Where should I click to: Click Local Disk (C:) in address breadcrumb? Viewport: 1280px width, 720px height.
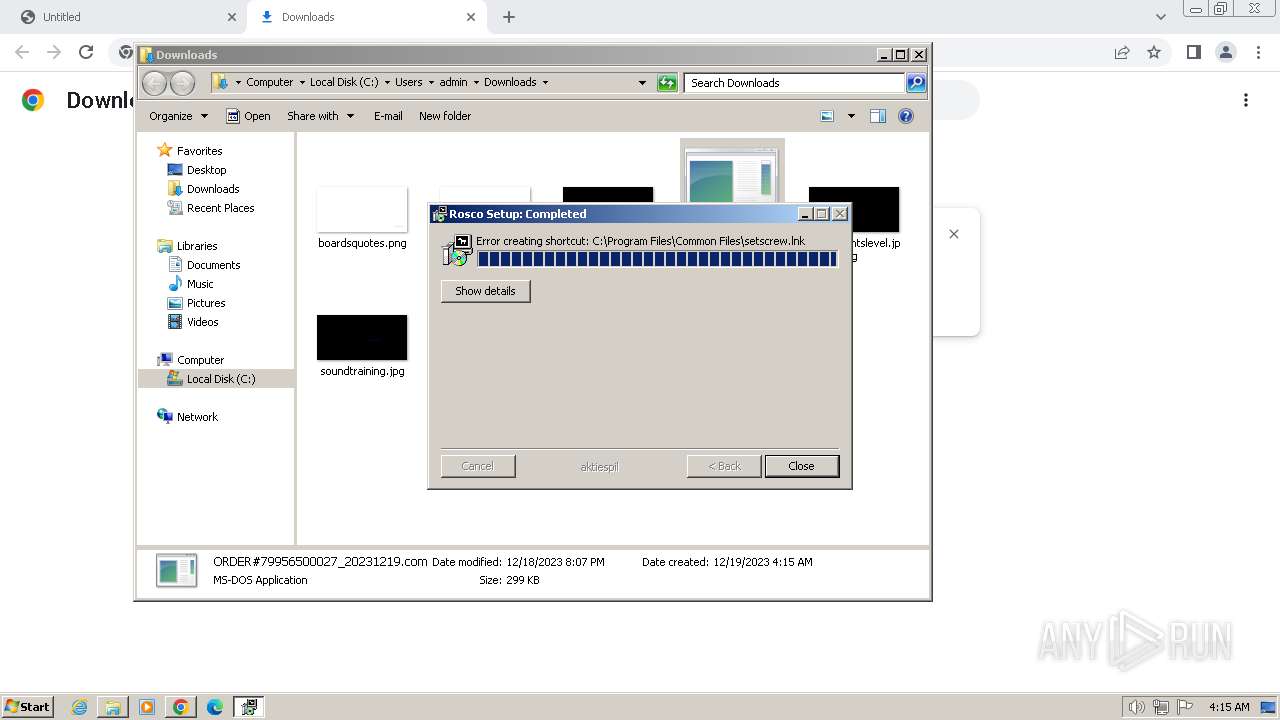coord(344,82)
